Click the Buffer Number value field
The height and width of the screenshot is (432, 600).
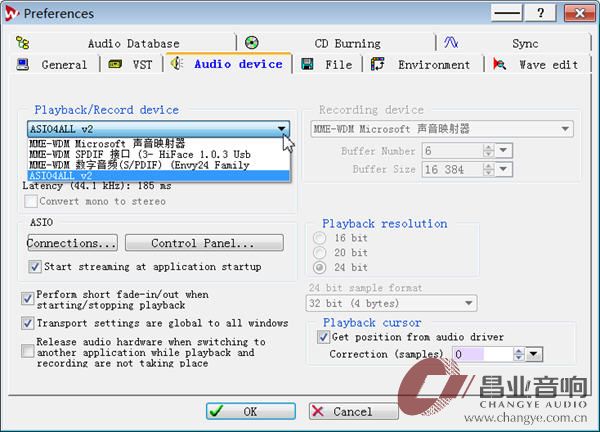point(452,151)
